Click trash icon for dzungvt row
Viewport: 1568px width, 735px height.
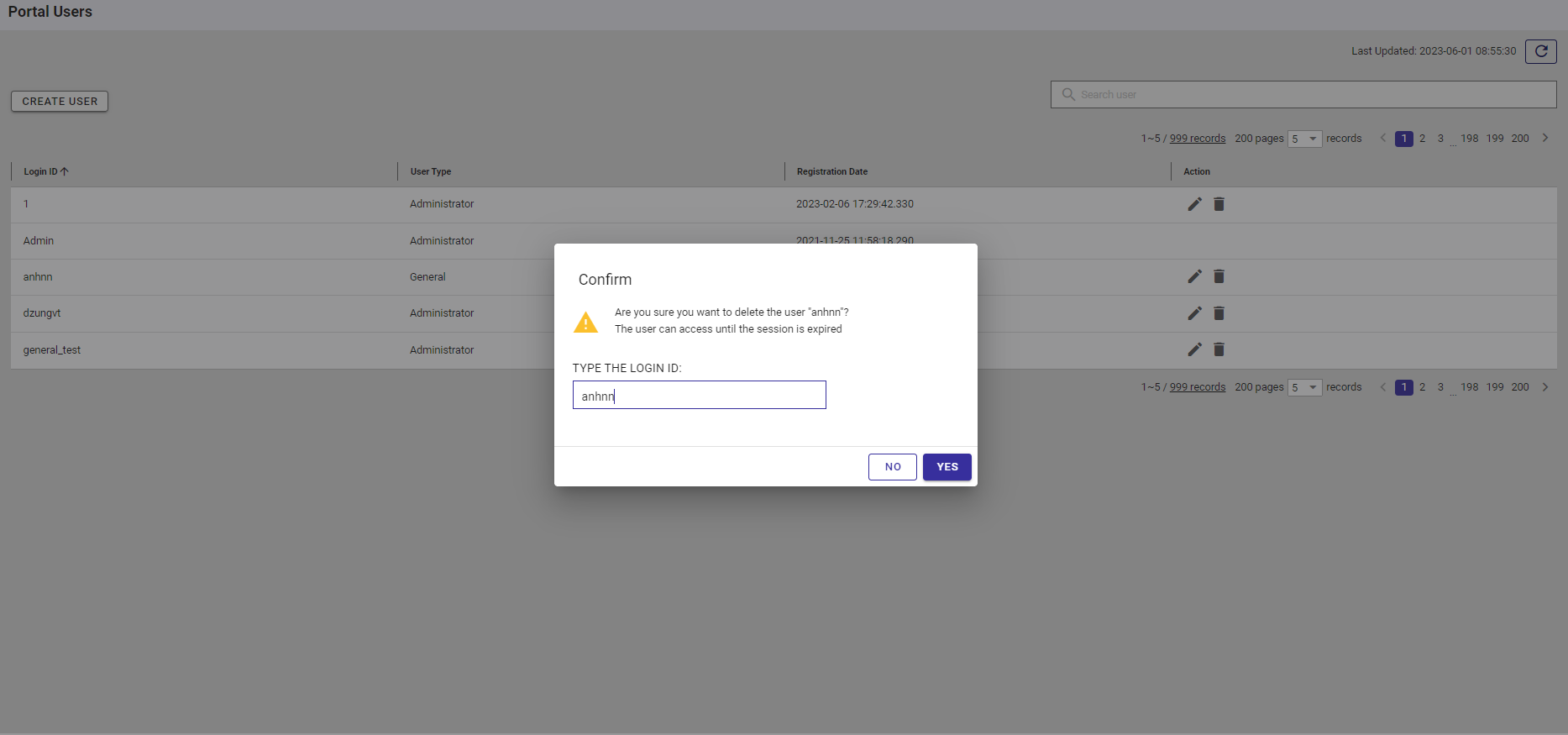tap(1219, 313)
